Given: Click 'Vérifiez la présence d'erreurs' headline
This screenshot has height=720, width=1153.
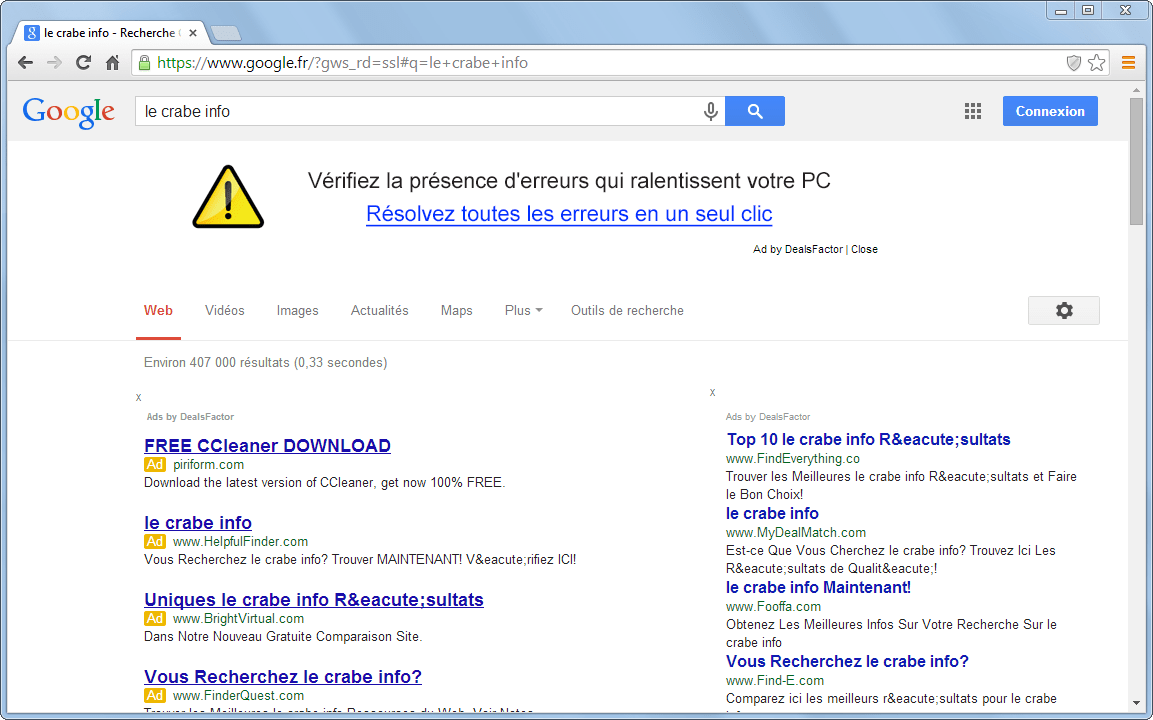Looking at the screenshot, I should (x=569, y=181).
